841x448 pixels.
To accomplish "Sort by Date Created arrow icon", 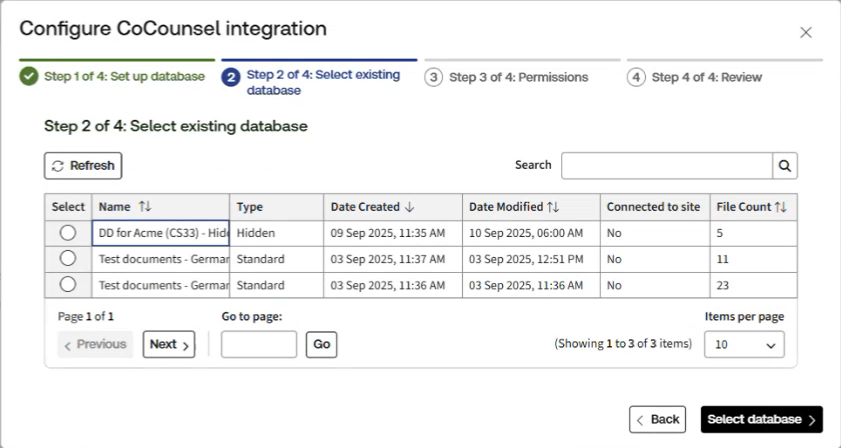I will pyautogui.click(x=409, y=207).
